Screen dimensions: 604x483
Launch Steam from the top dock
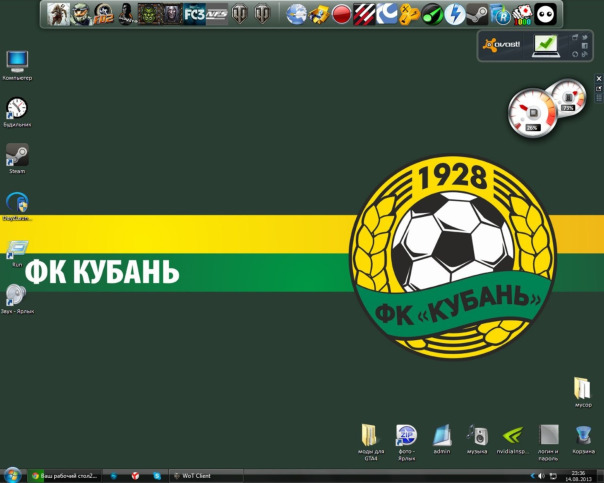point(478,14)
